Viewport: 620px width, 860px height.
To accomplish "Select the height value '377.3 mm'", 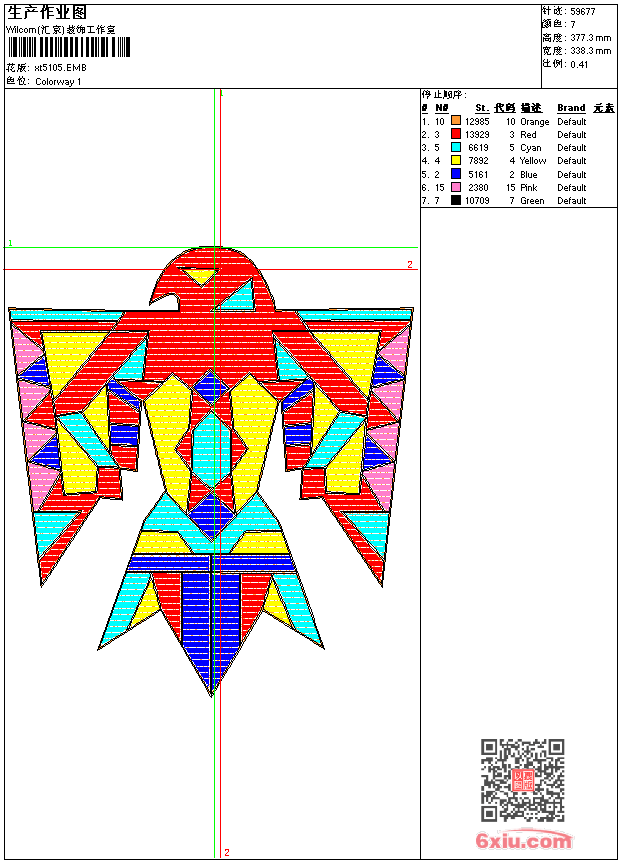I will pyautogui.click(x=590, y=38).
